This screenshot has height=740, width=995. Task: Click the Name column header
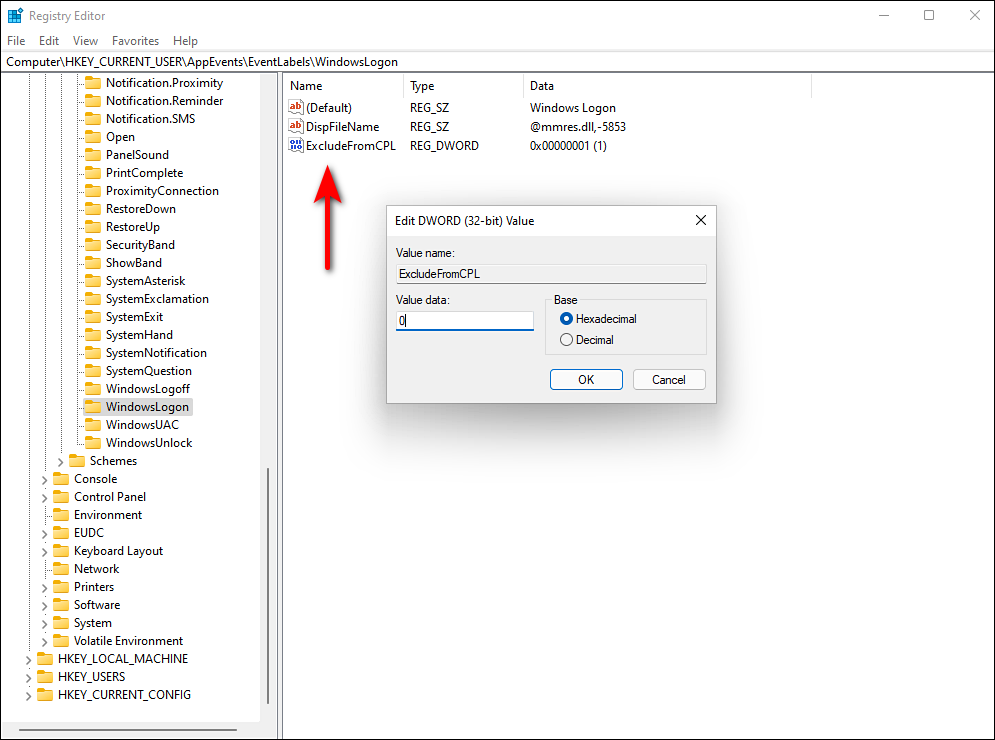coord(343,86)
